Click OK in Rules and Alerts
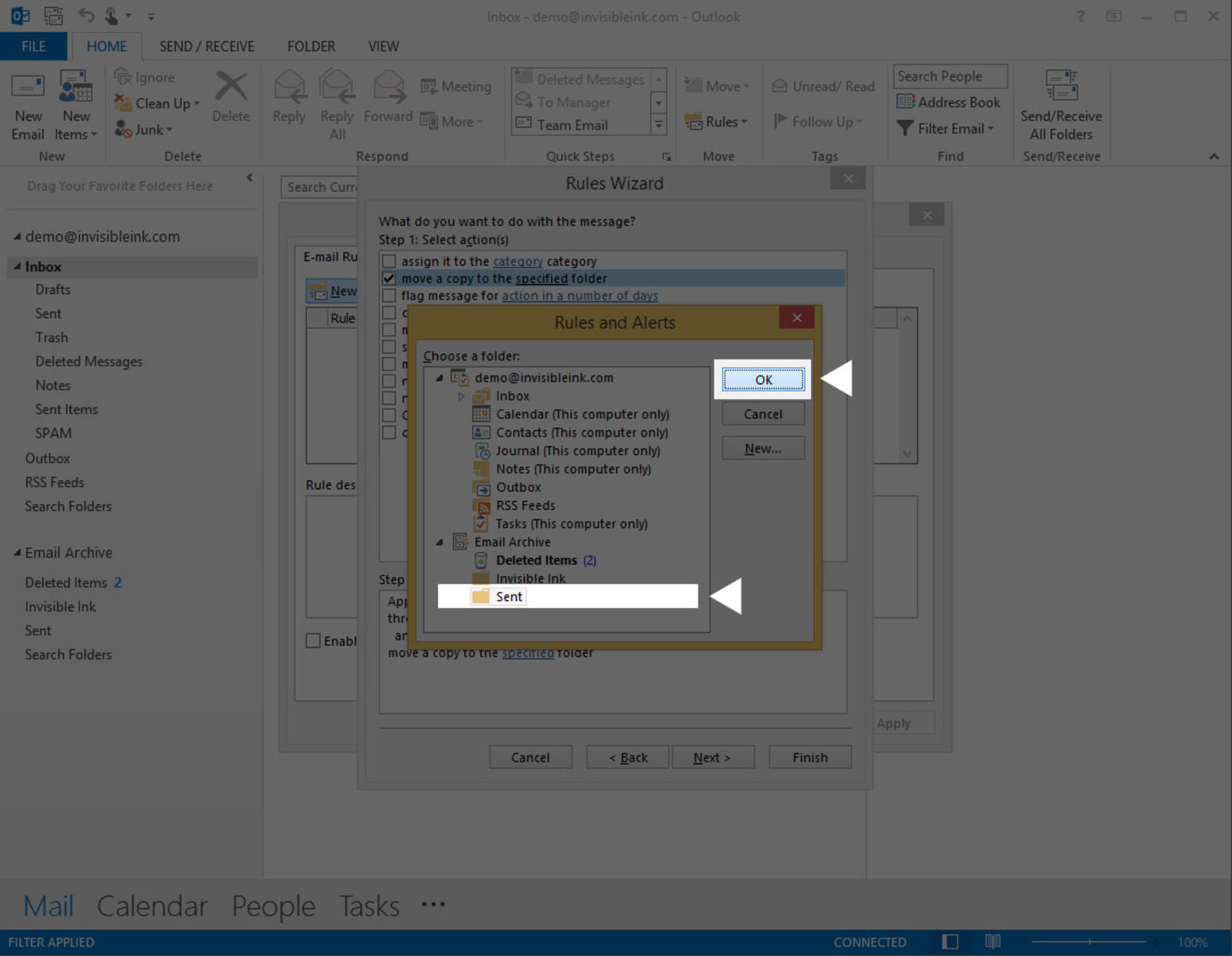The image size is (1232, 956). (764, 379)
